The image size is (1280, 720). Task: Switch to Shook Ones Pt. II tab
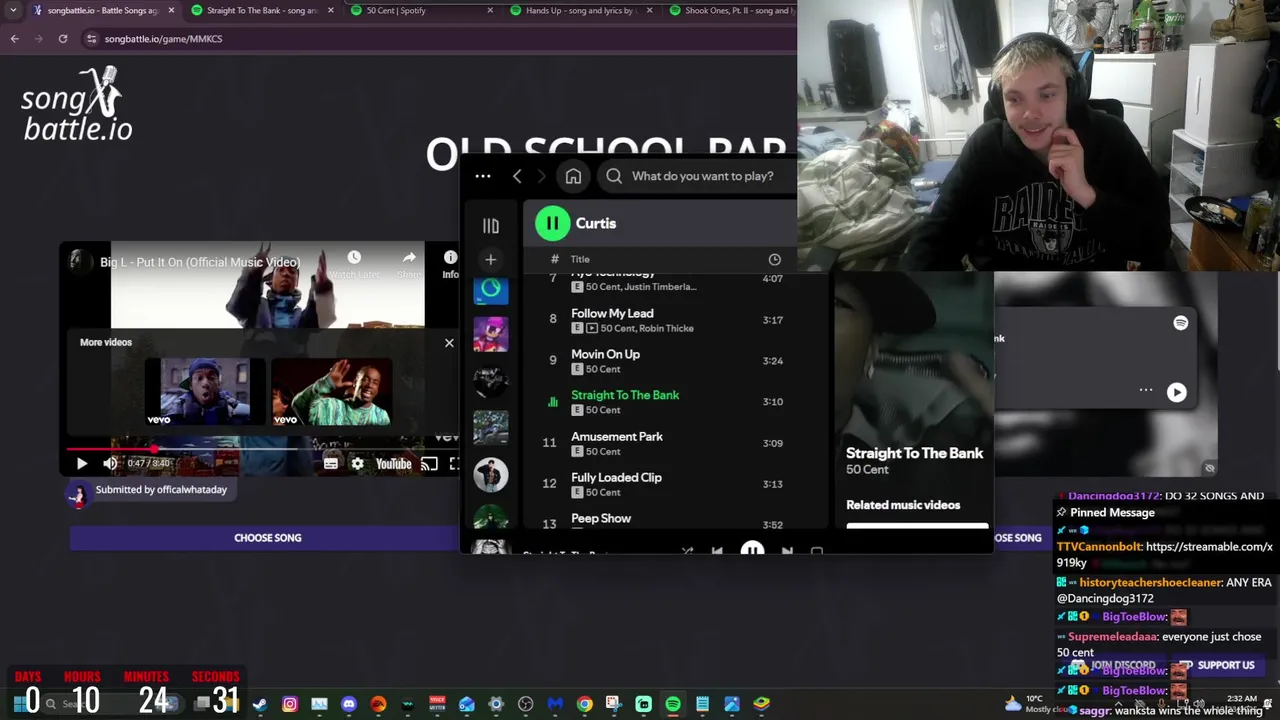click(x=730, y=10)
